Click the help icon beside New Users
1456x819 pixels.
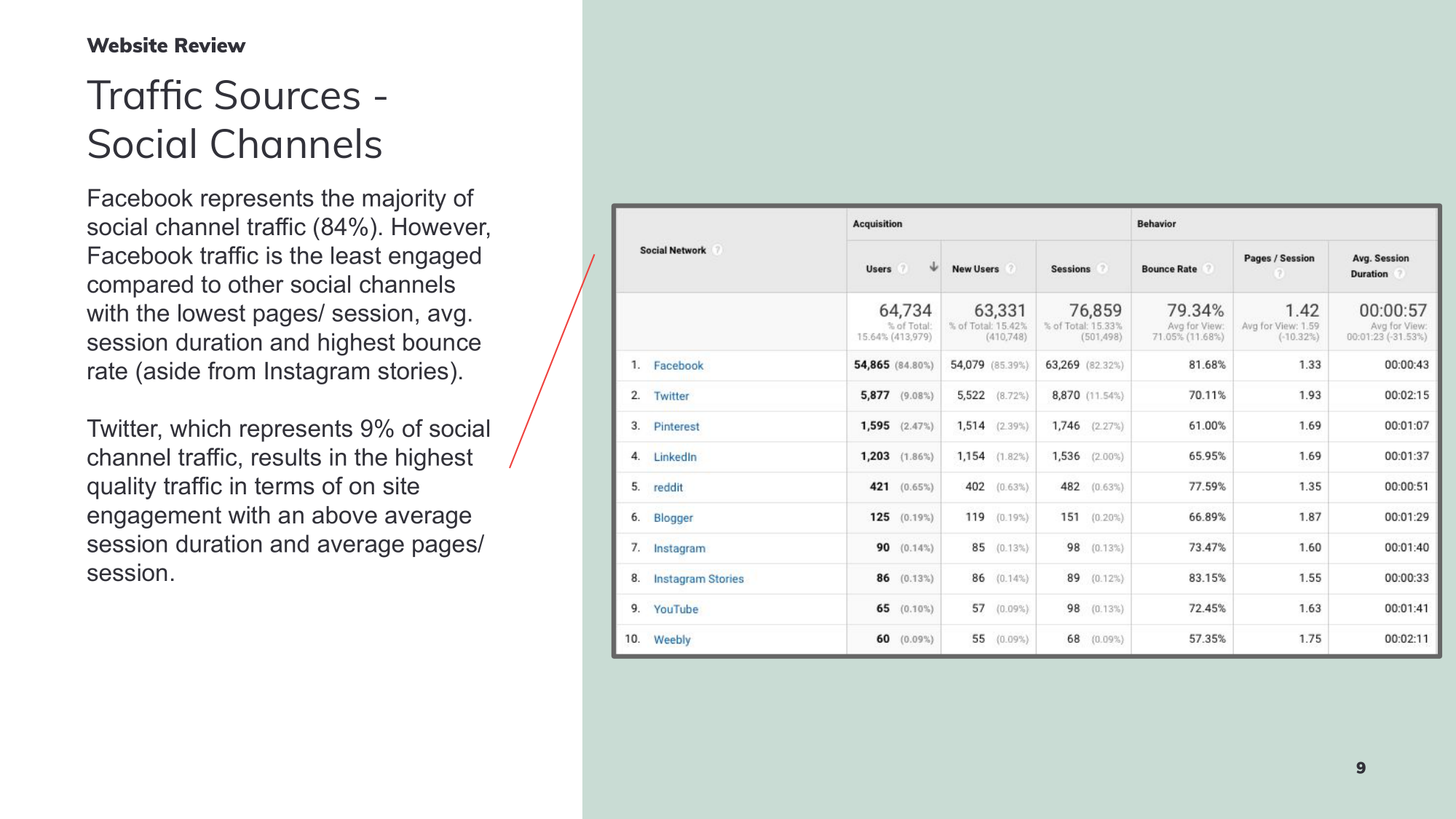coord(1010,269)
